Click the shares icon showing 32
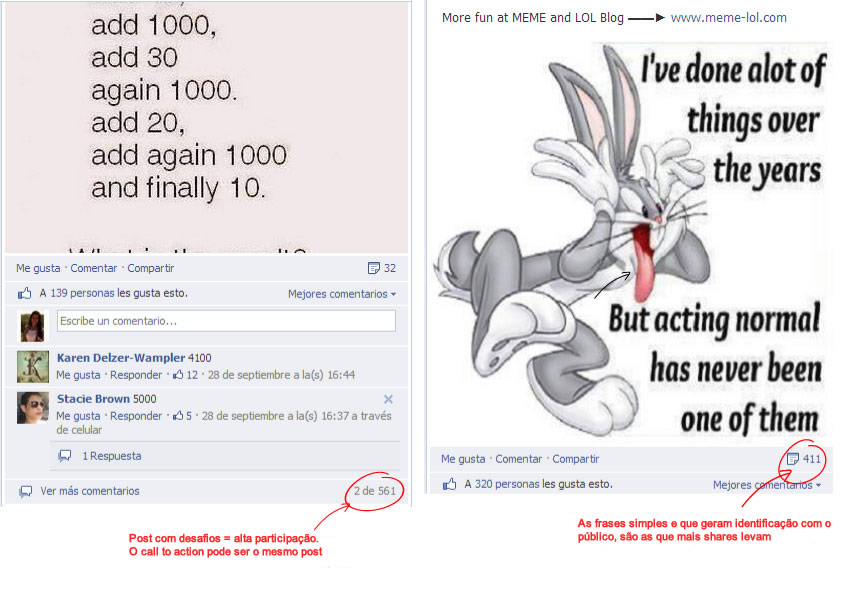 pos(374,268)
